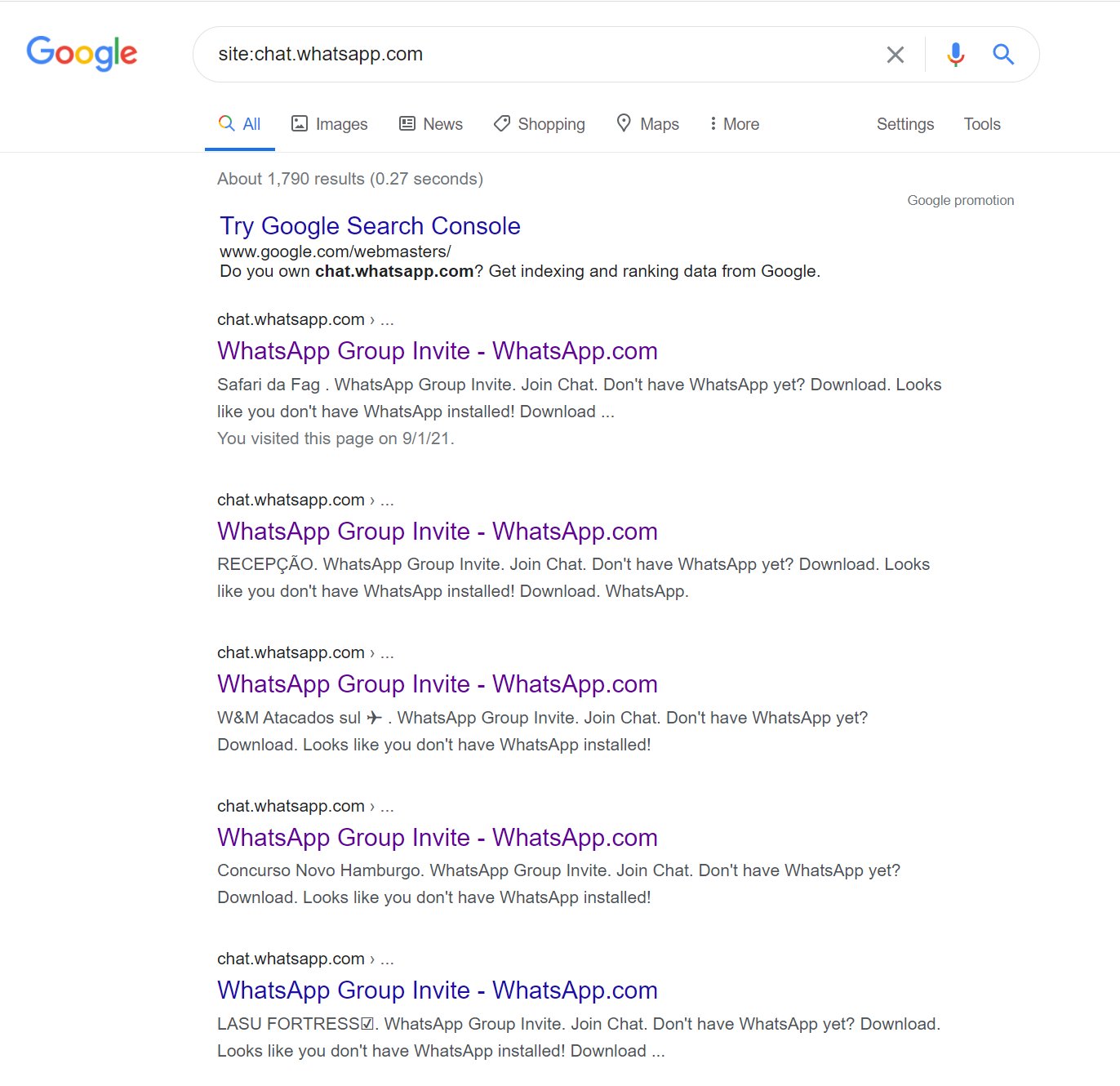
Task: Click the Google logo
Action: pyautogui.click(x=82, y=53)
